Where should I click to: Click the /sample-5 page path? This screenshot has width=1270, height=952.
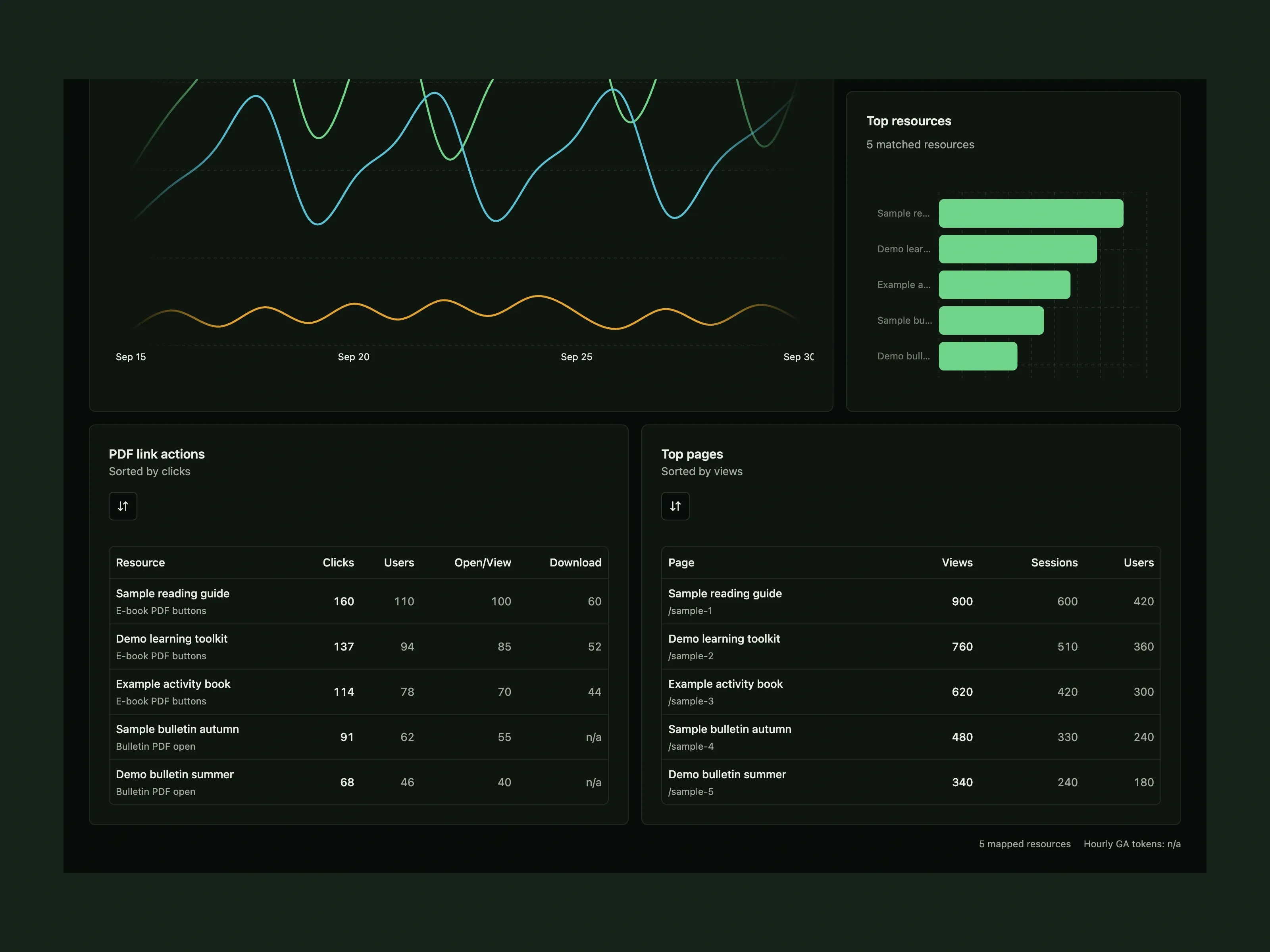click(x=691, y=792)
